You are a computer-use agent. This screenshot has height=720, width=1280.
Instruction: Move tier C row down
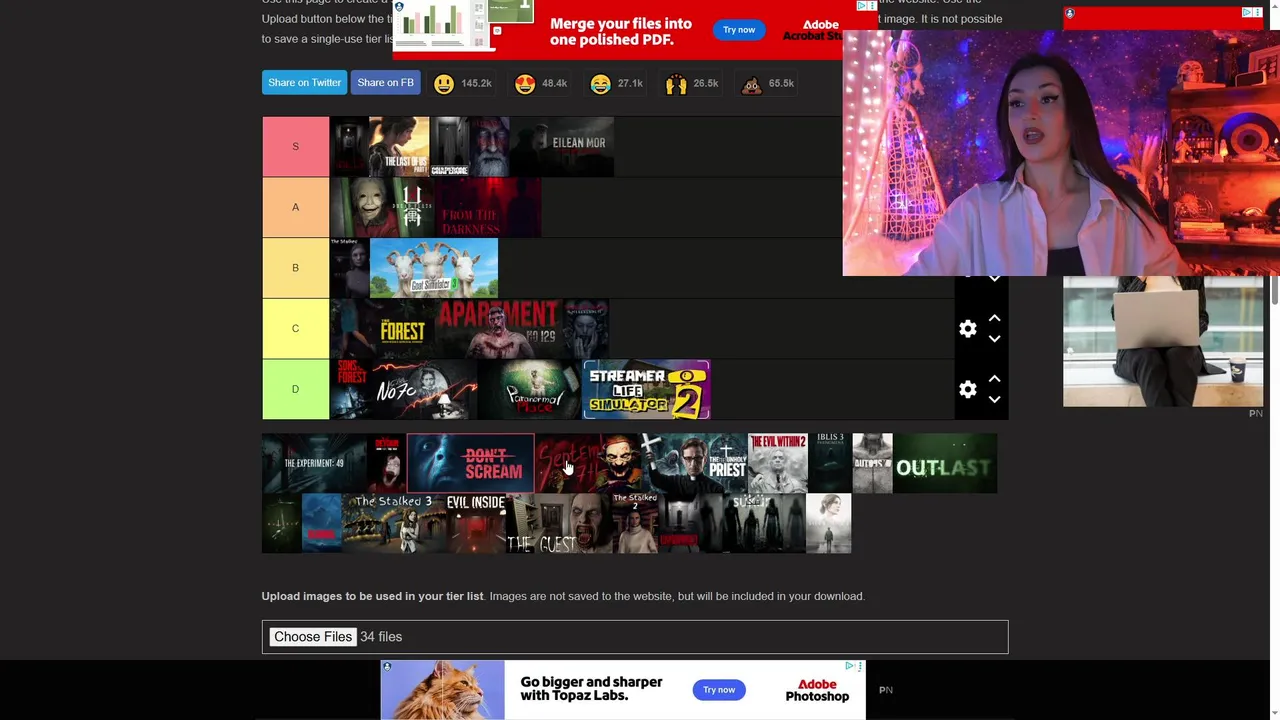point(994,339)
